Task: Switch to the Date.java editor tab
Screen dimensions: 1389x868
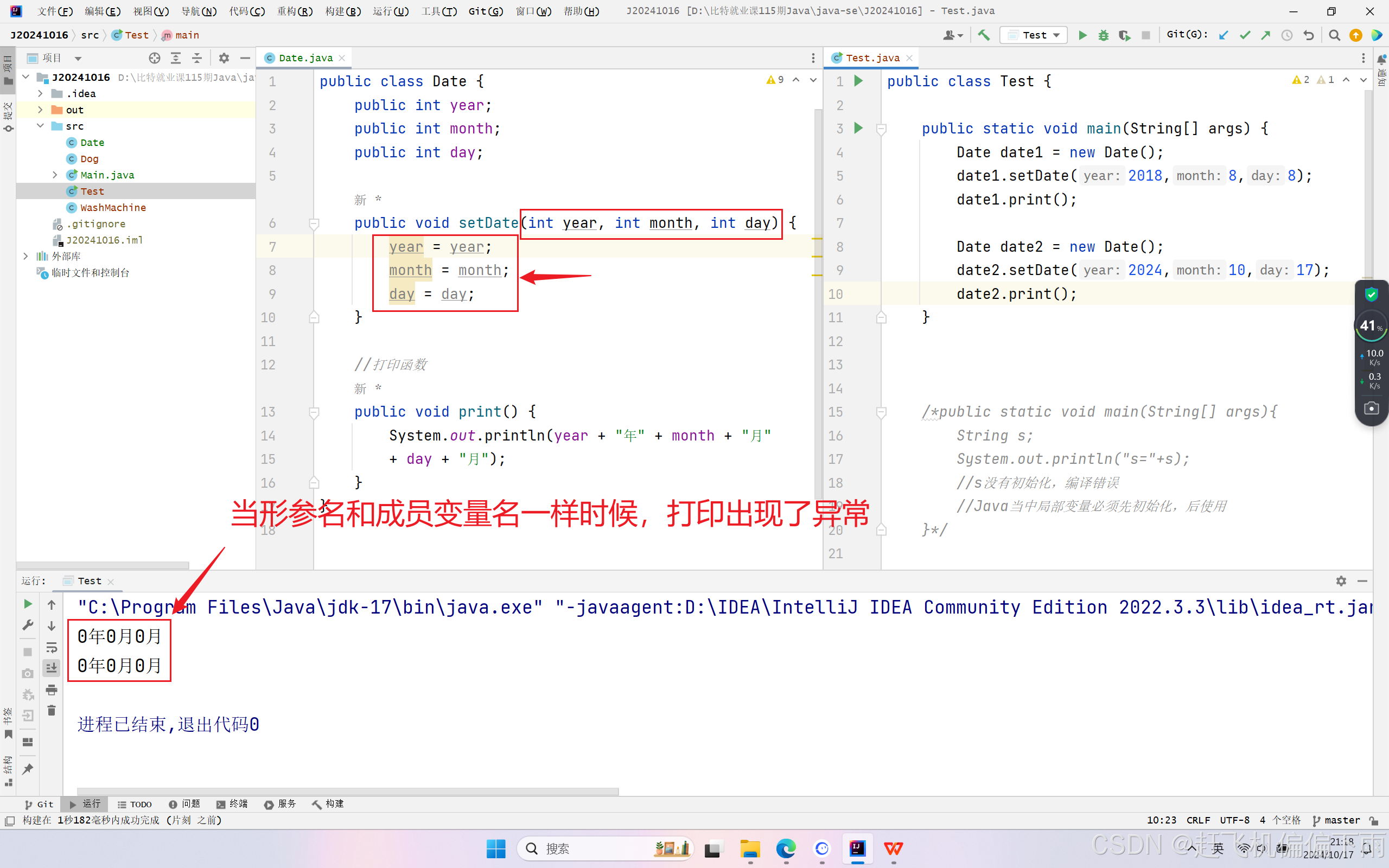Action: (x=305, y=58)
